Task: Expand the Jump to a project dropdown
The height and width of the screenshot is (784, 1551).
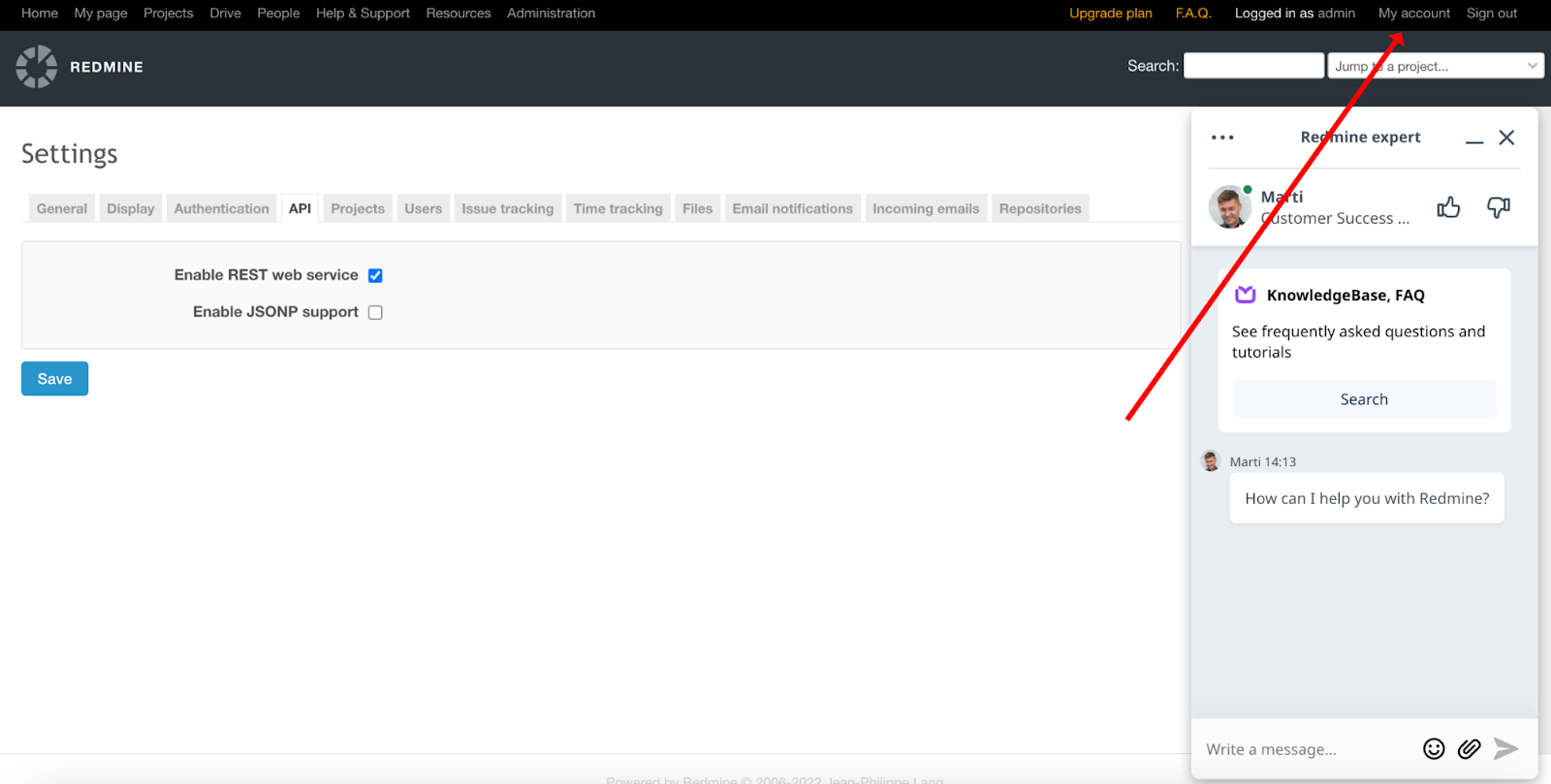Action: [x=1436, y=66]
